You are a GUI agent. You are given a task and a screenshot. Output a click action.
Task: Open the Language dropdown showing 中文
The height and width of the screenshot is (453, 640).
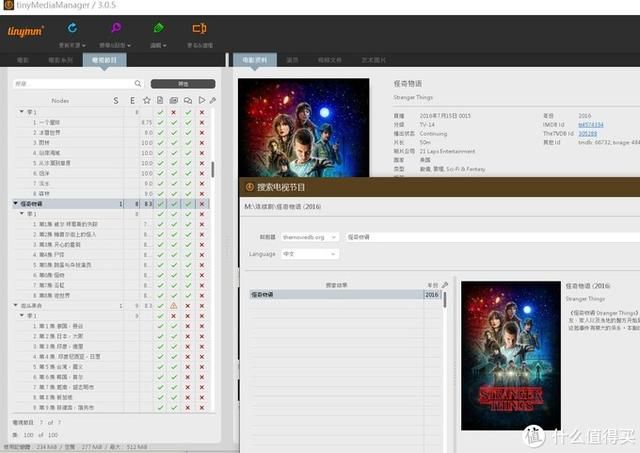310,254
